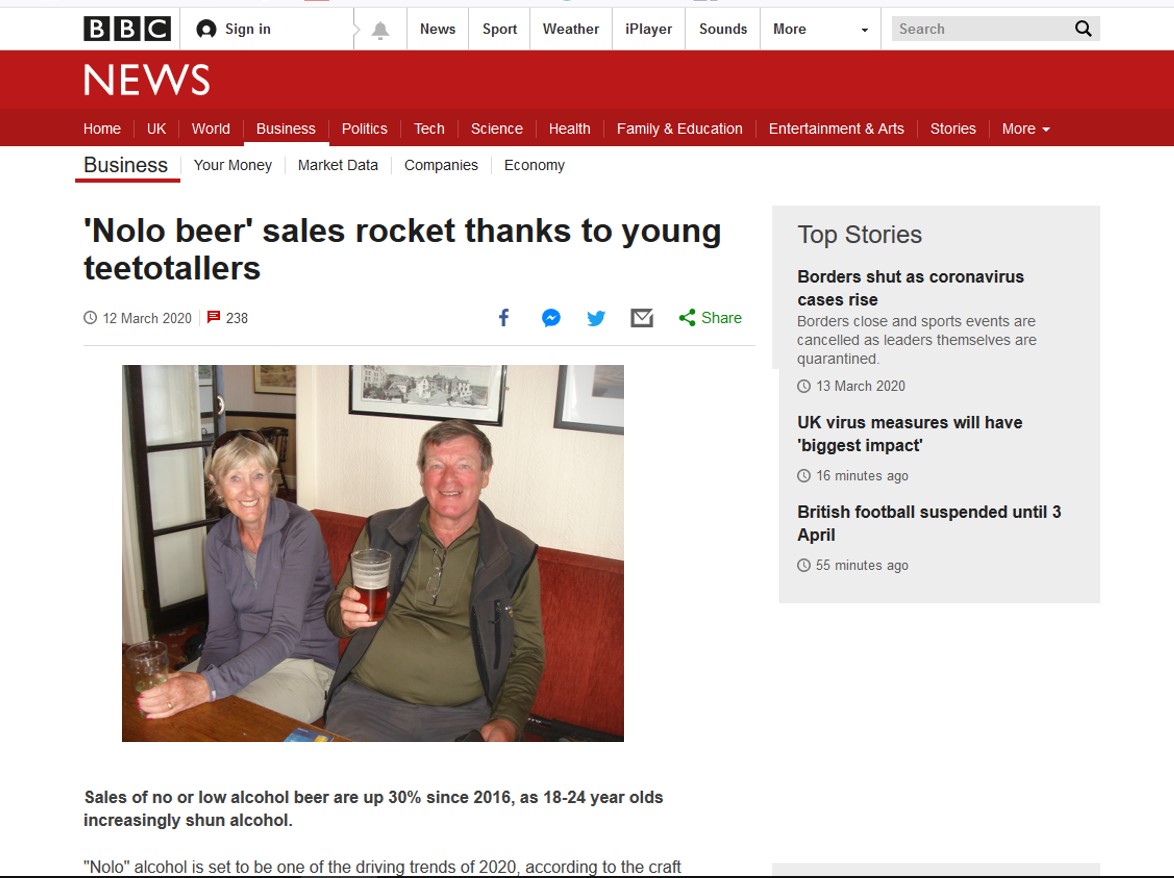Share article via Messenger
The width and height of the screenshot is (1174, 878).
pyautogui.click(x=551, y=318)
